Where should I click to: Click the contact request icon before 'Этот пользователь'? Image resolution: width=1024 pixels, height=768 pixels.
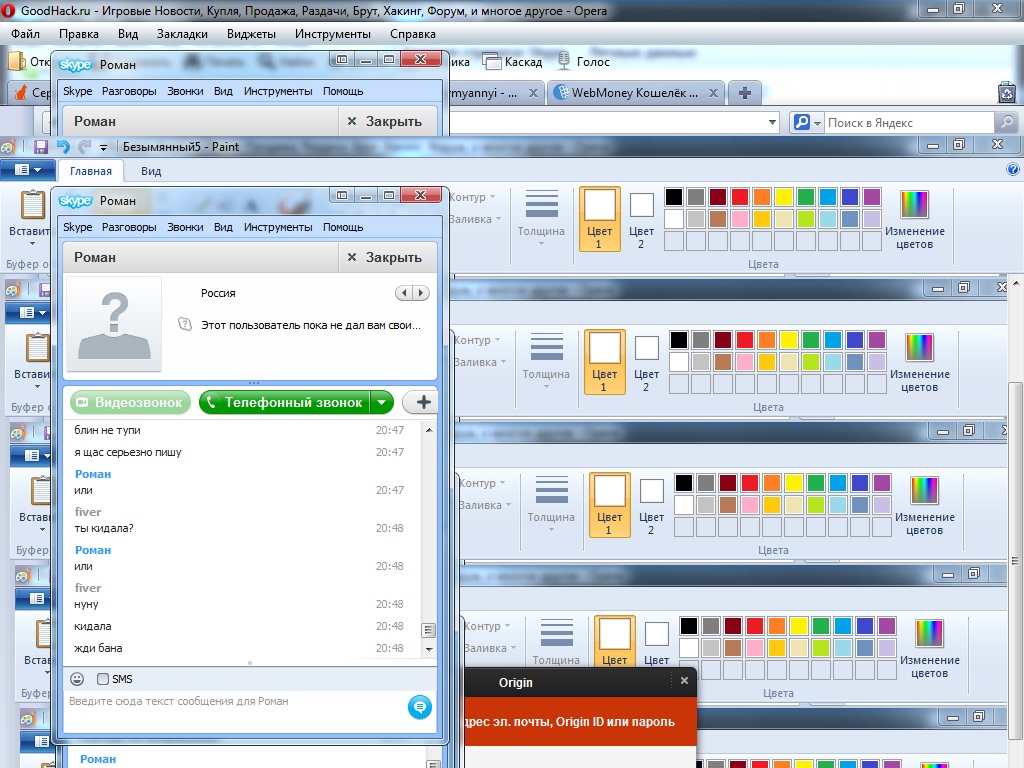click(185, 324)
